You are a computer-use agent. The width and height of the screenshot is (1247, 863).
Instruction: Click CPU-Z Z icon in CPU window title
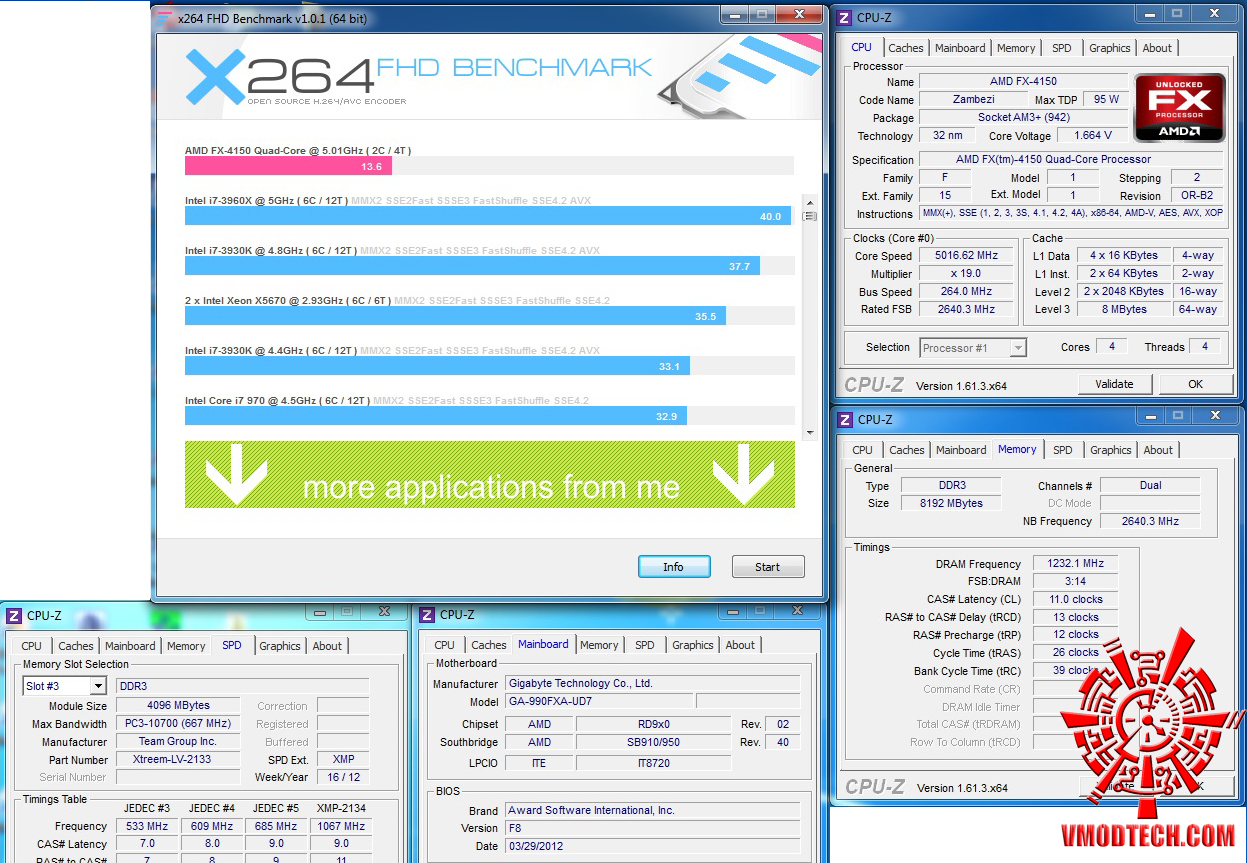844,17
